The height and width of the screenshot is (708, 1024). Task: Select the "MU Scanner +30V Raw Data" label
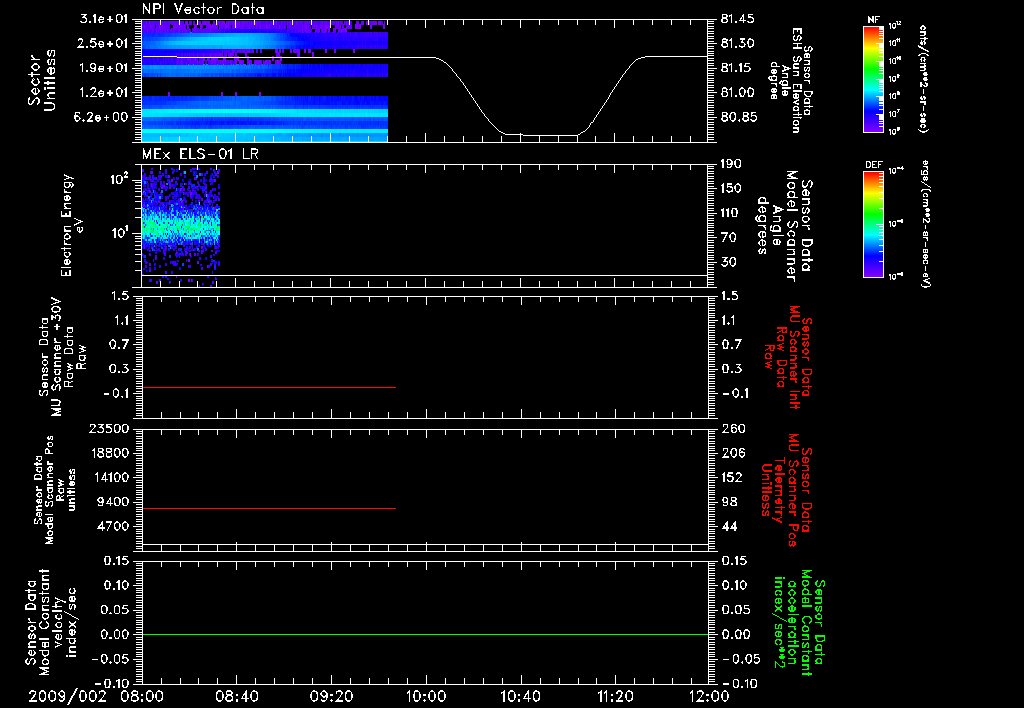tap(63, 358)
